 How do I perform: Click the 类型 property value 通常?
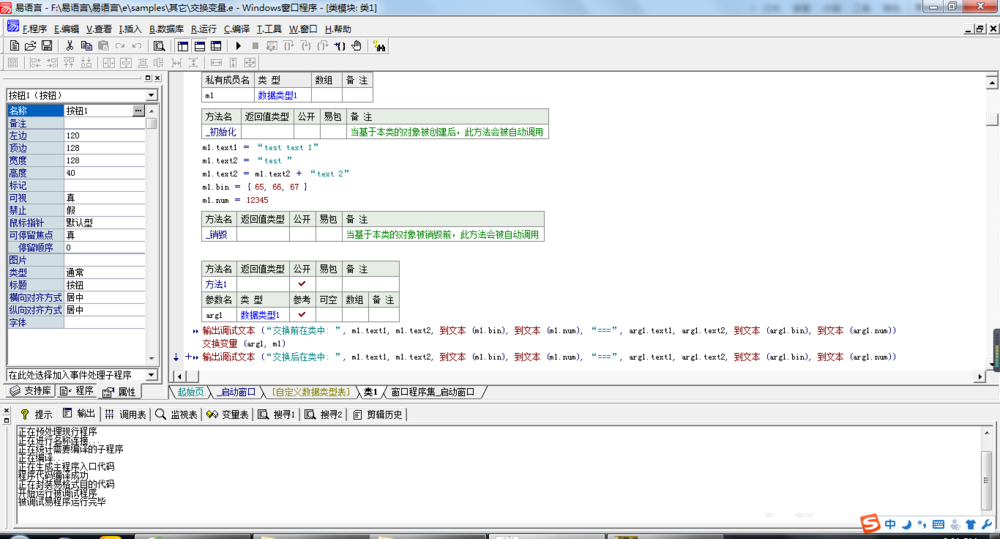[105, 272]
